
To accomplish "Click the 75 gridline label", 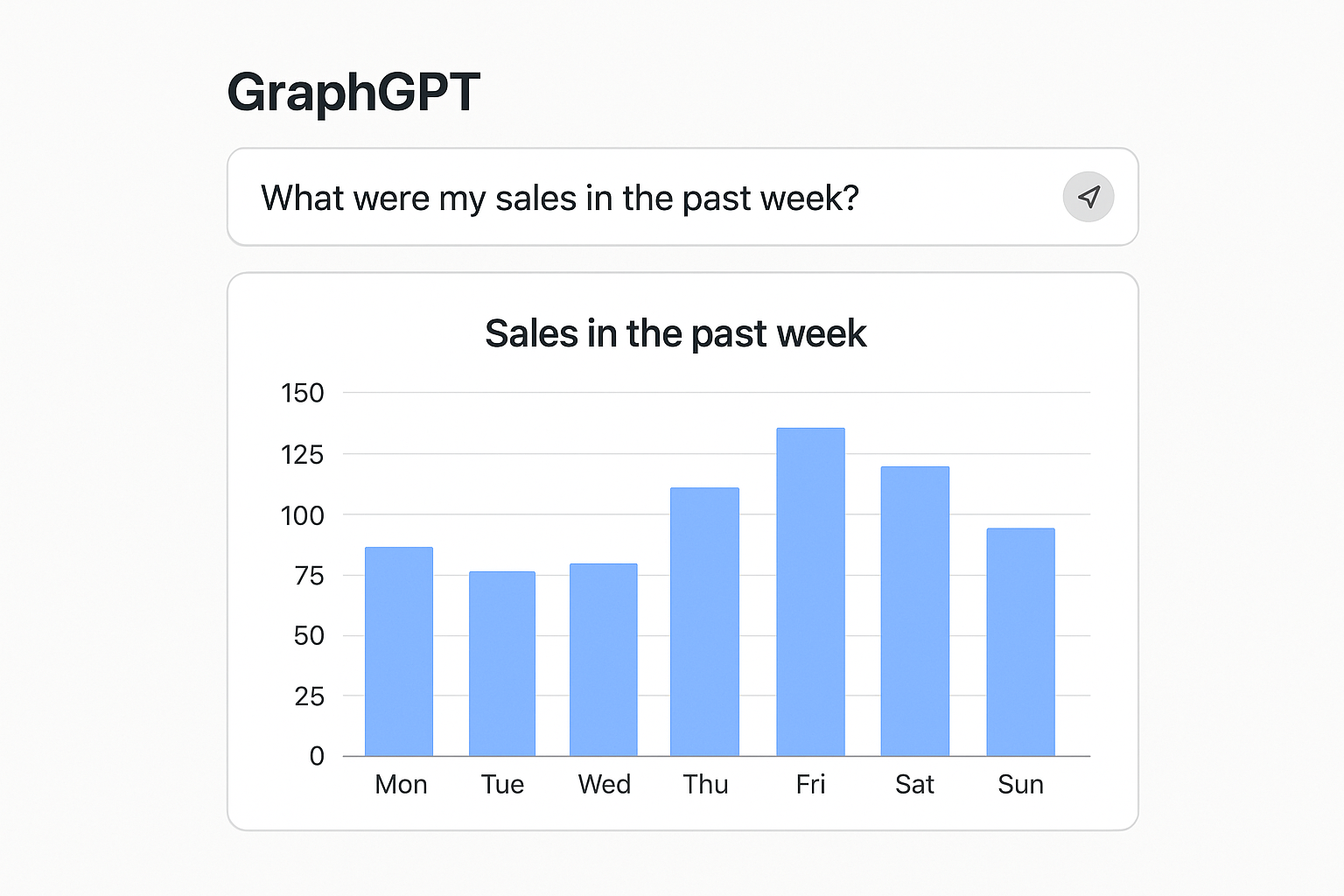I will (x=308, y=575).
